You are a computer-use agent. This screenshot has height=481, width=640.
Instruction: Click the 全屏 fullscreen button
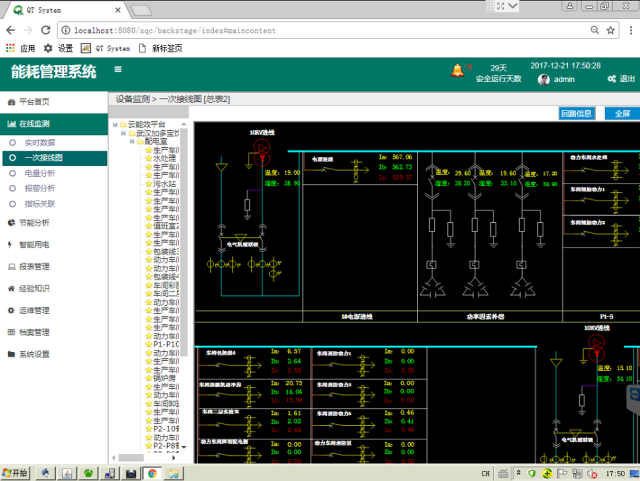point(622,113)
